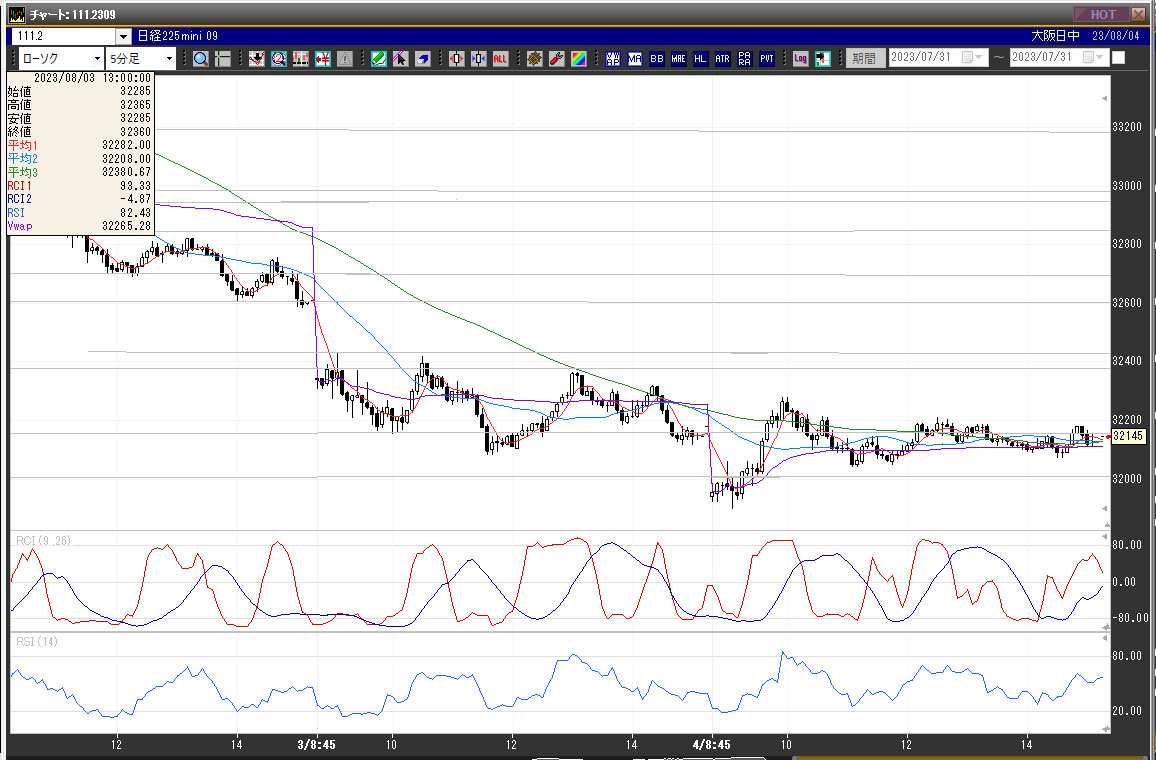Select the green pencil drawing tool
The width and height of the screenshot is (1156, 760).
click(379, 59)
